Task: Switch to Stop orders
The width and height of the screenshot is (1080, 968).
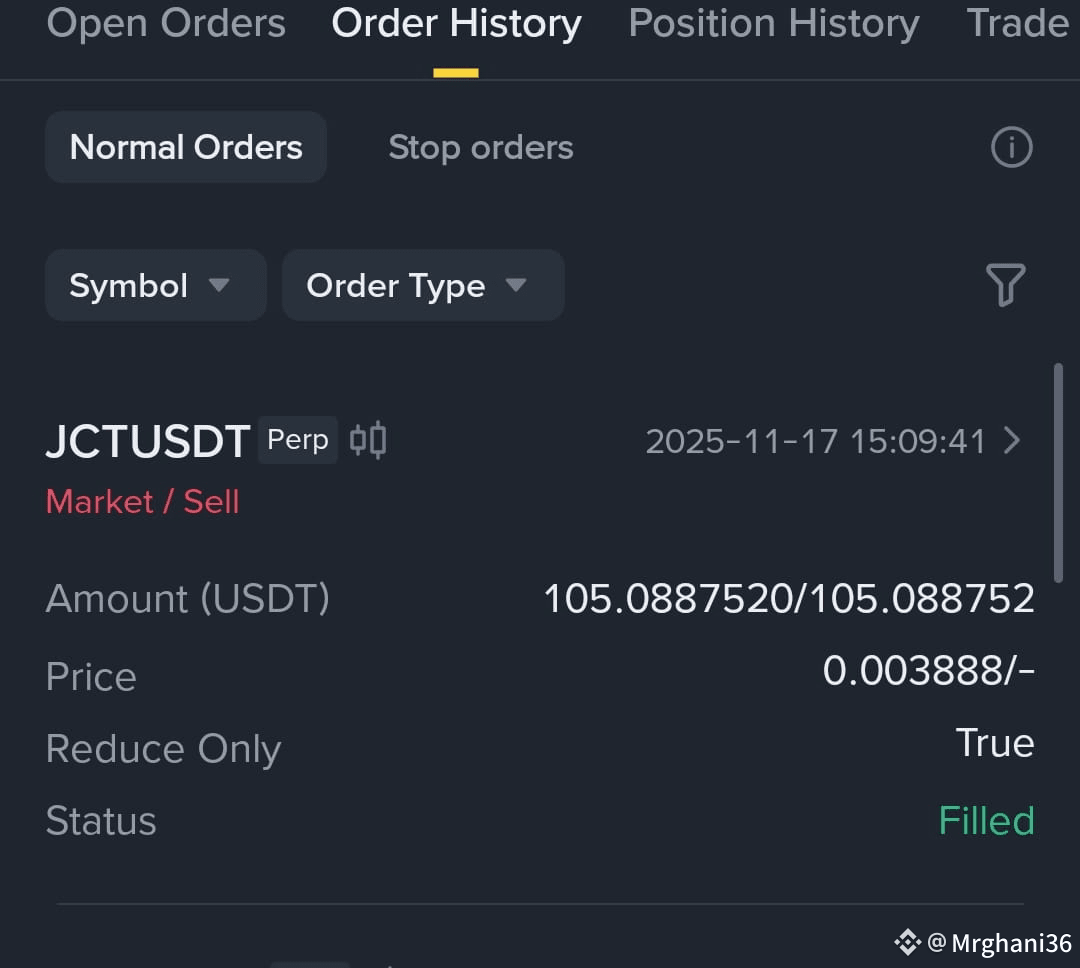Action: 481,147
